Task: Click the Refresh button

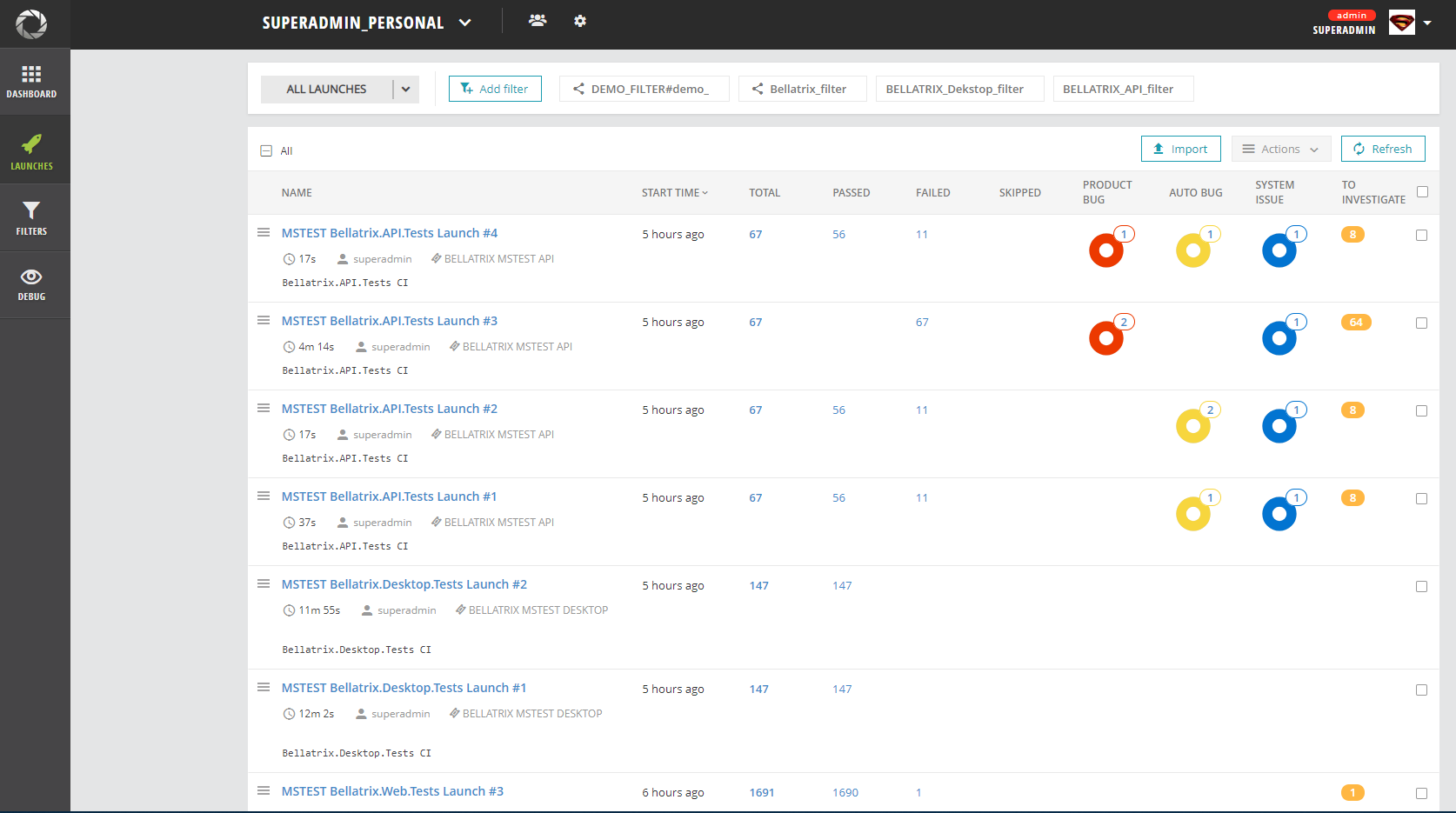Action: point(1383,149)
